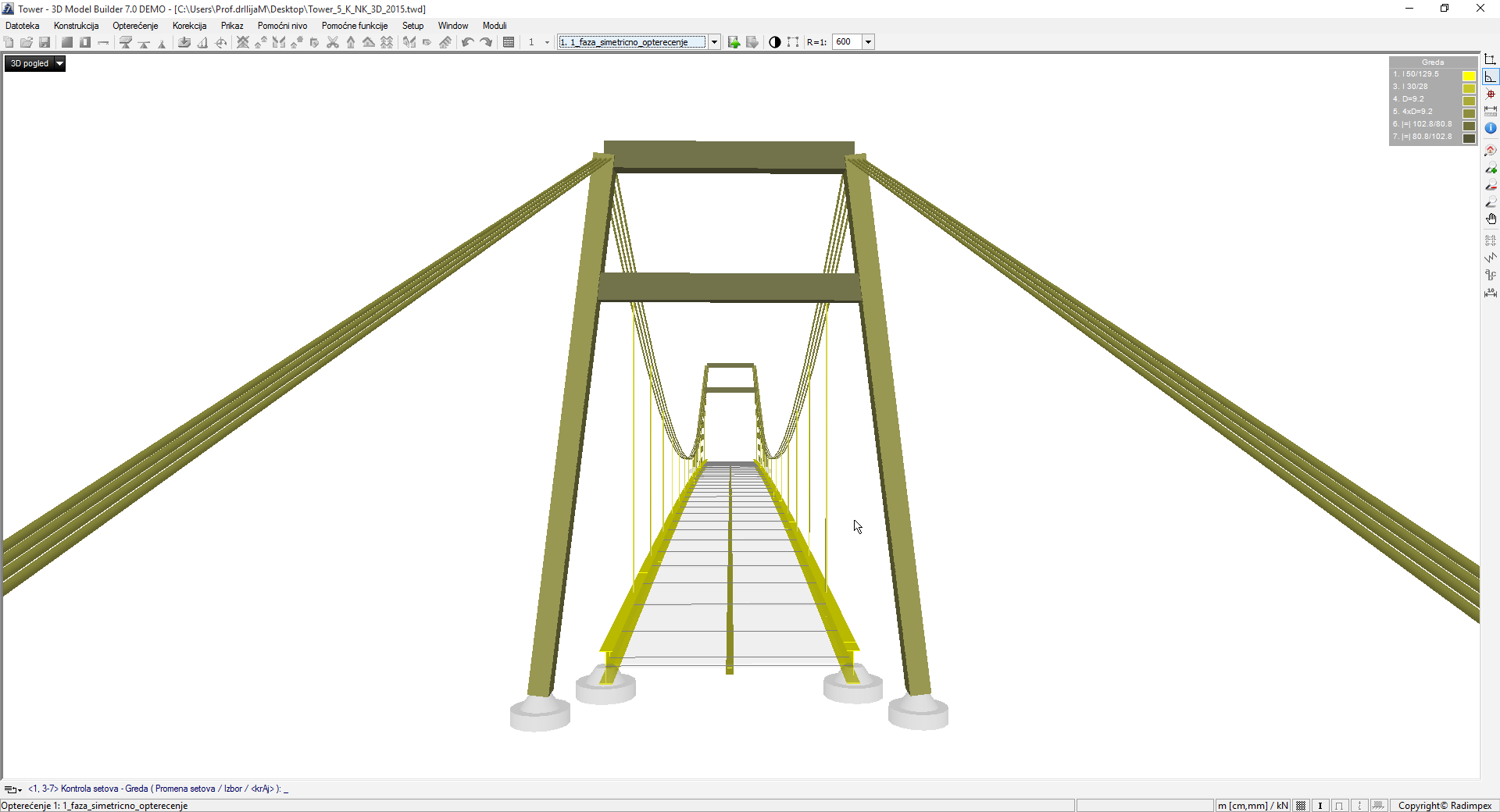This screenshot has height=812, width=1500.
Task: Expand the load case 1_faza_simetricno_opterecenje dropdown
Action: (x=714, y=42)
